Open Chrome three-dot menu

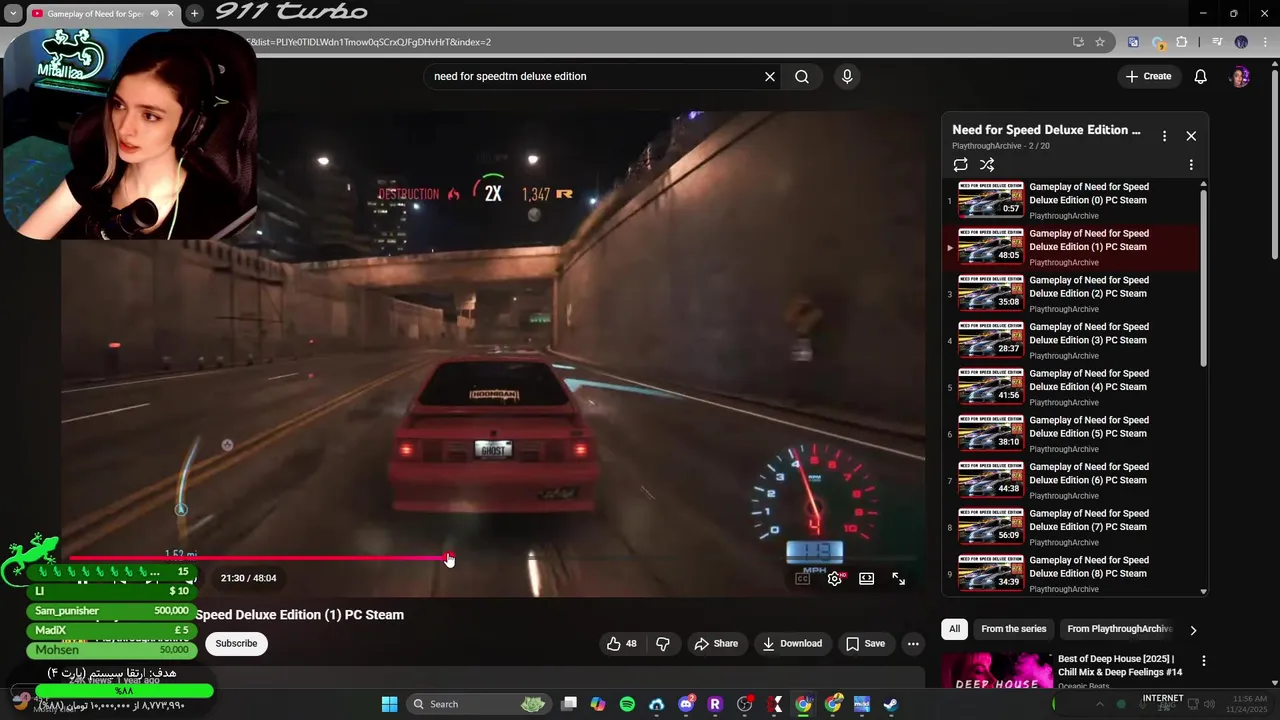click(x=1263, y=42)
